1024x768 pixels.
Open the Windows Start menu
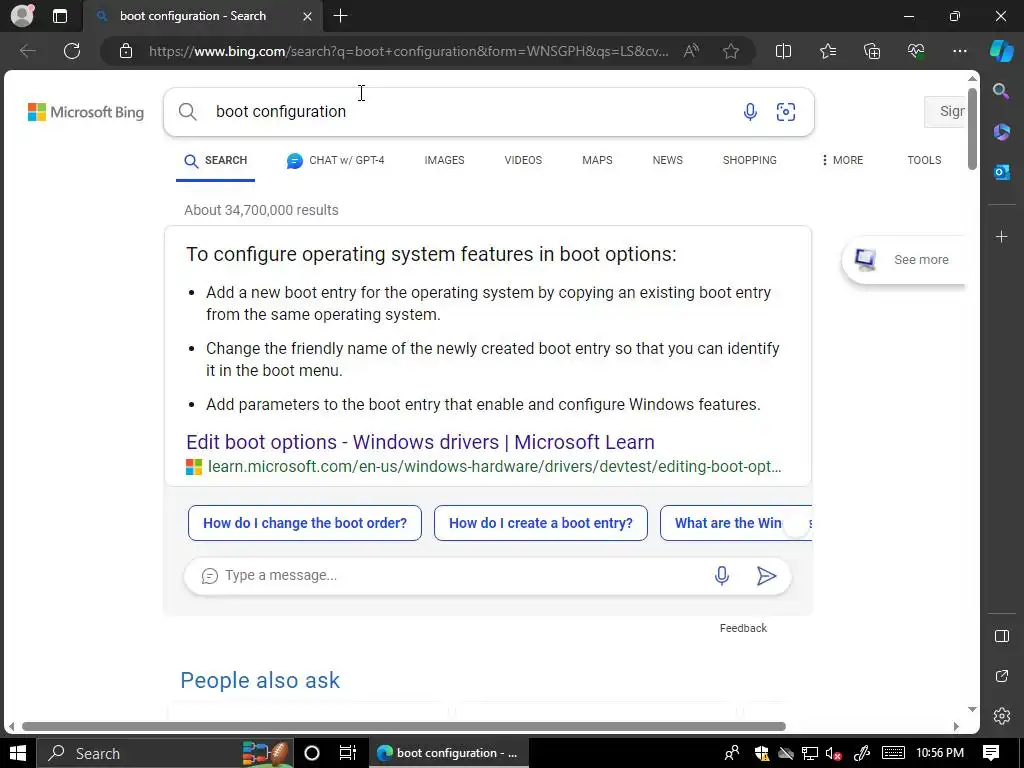18,753
